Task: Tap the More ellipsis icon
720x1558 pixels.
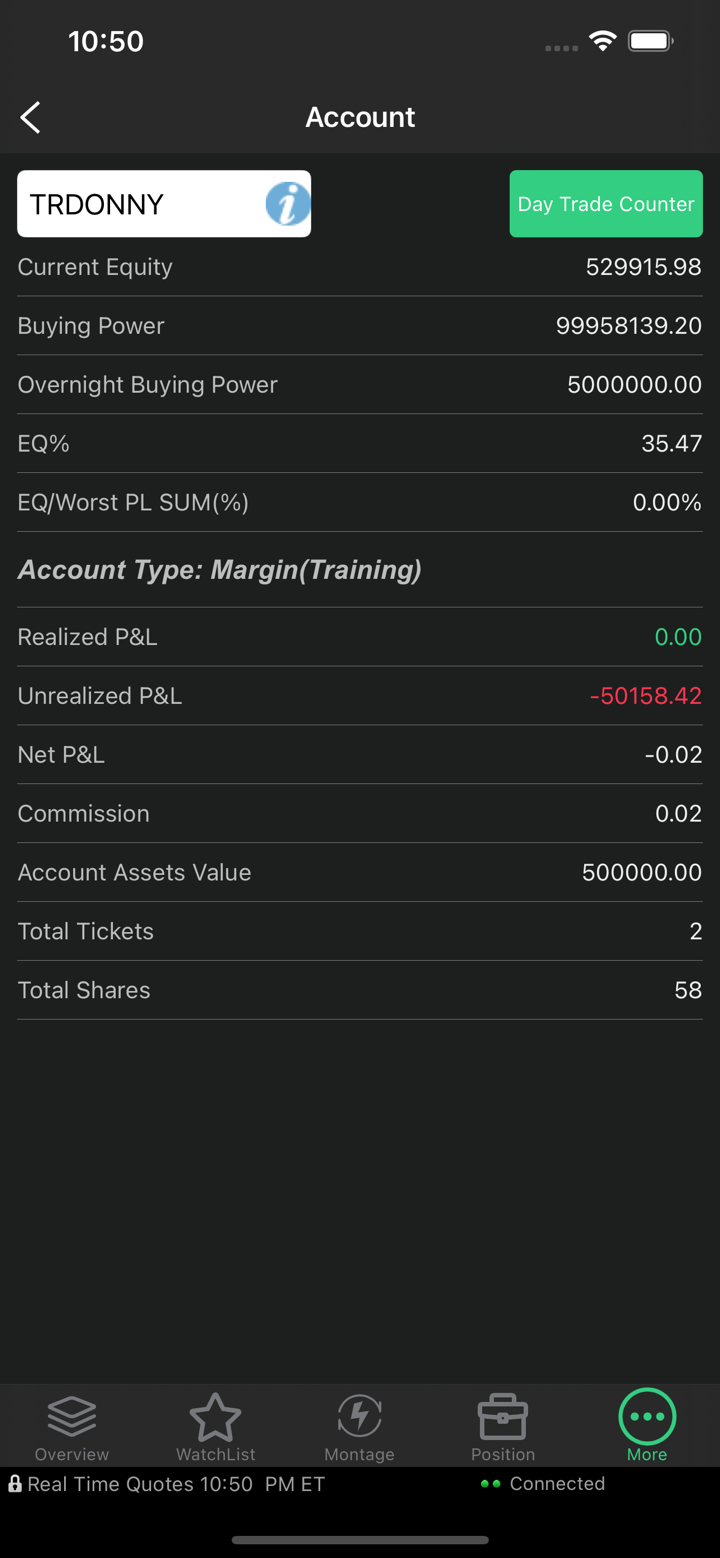Action: [x=647, y=1416]
